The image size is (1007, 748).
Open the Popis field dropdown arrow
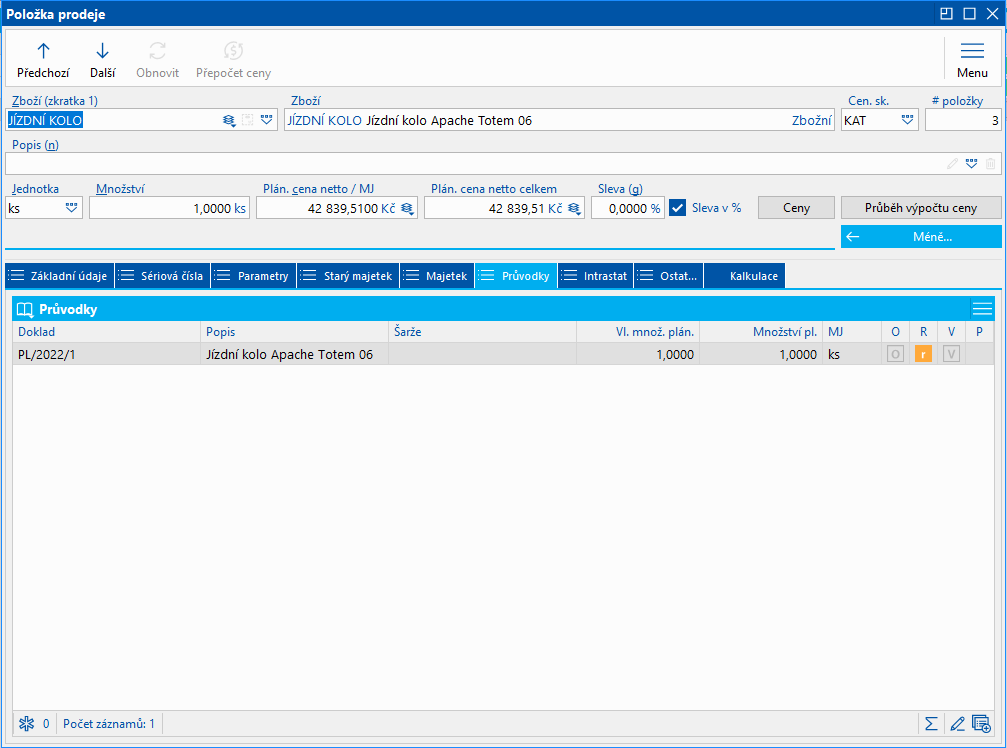(972, 164)
